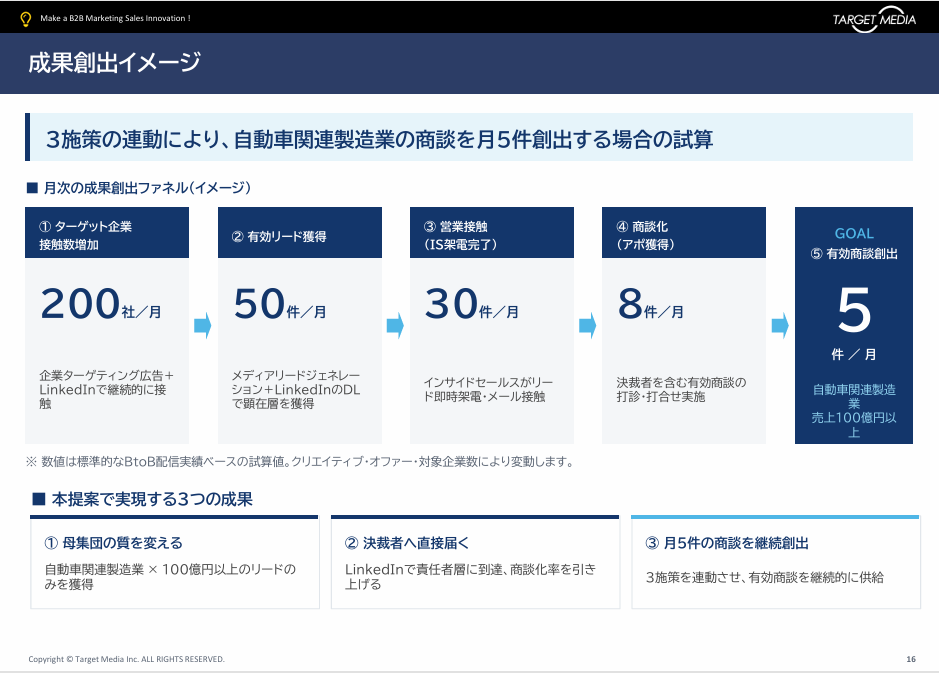The width and height of the screenshot is (939, 673).
Task: Click card title ③ 月5件の商談を継続創出
Action: coord(727,543)
